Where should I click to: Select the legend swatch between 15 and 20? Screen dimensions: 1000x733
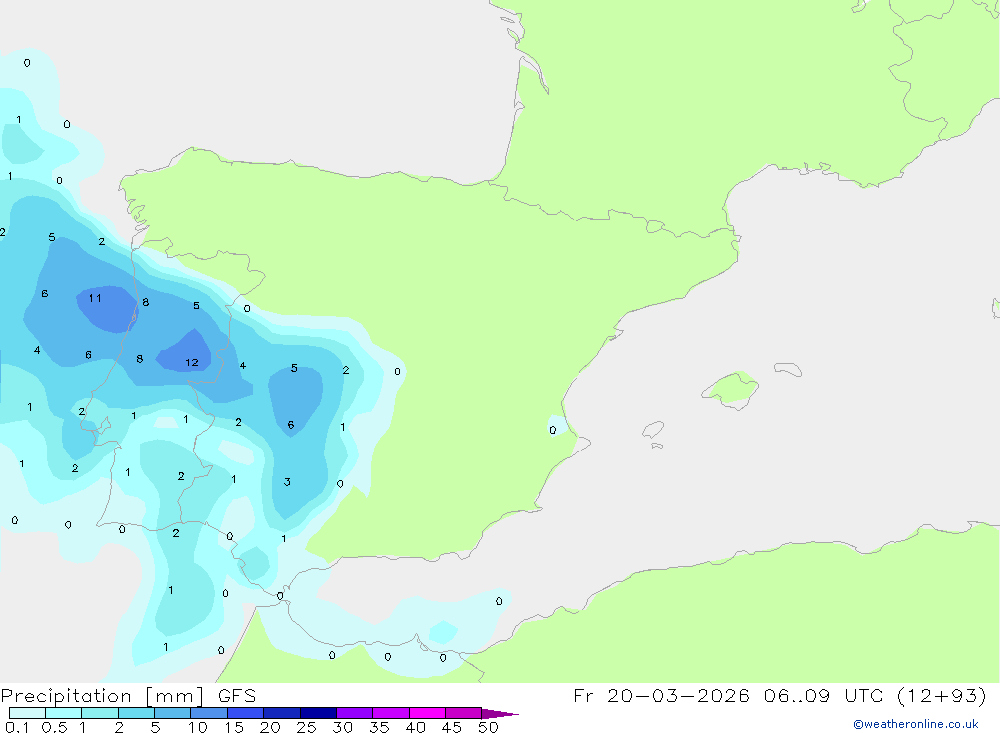(245, 713)
